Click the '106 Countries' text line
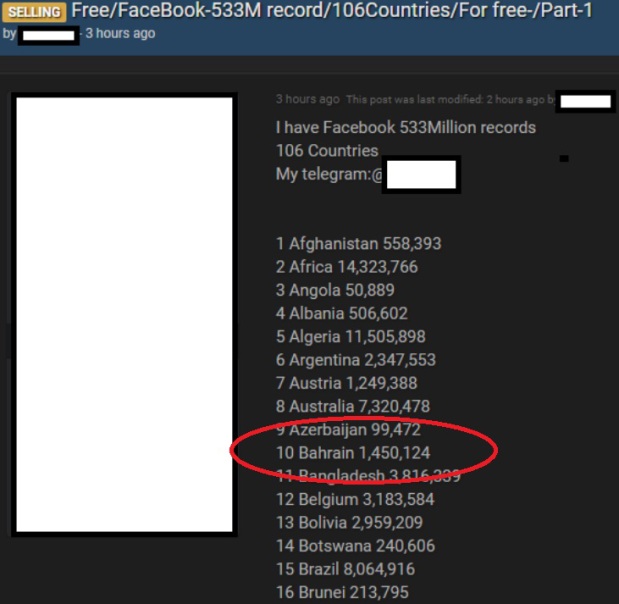This screenshot has height=604, width=619. point(327,151)
